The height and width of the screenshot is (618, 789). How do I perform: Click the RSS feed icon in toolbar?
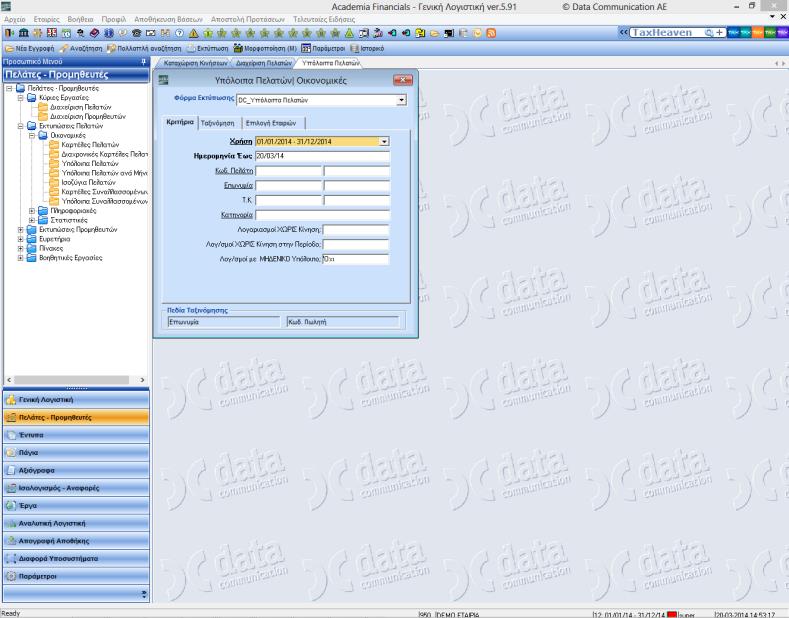[491, 33]
